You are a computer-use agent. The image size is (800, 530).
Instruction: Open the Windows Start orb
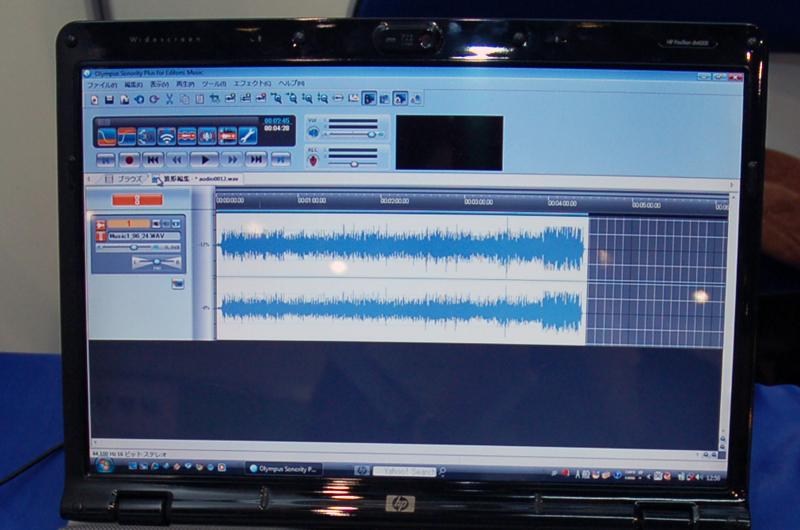click(x=104, y=465)
